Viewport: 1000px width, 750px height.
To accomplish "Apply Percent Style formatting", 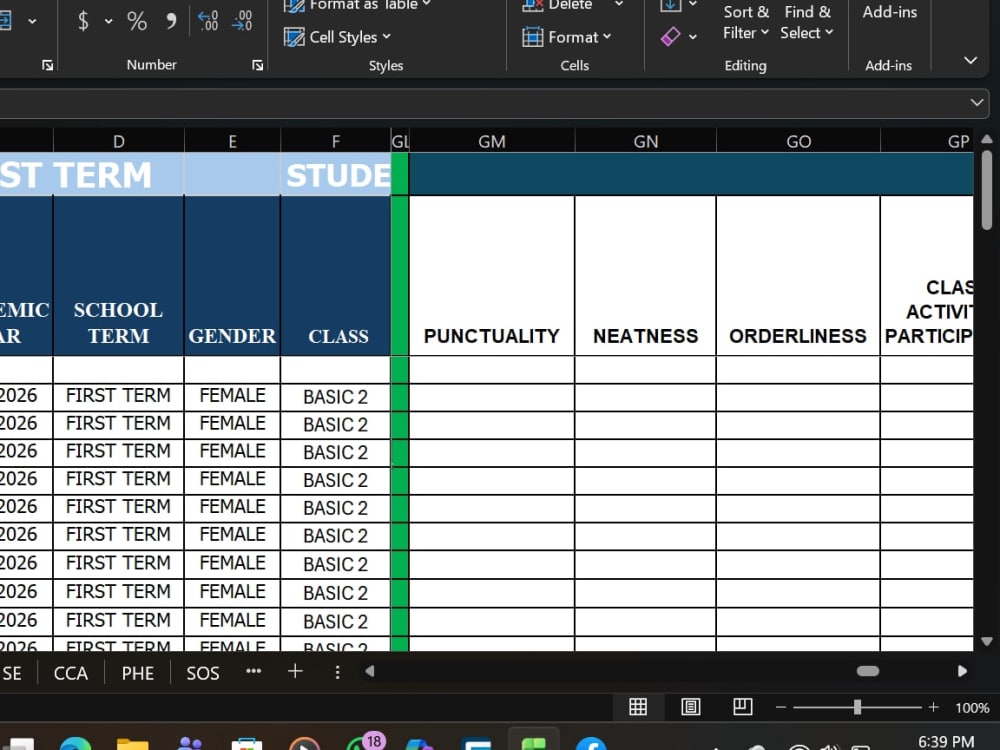I will pyautogui.click(x=136, y=21).
